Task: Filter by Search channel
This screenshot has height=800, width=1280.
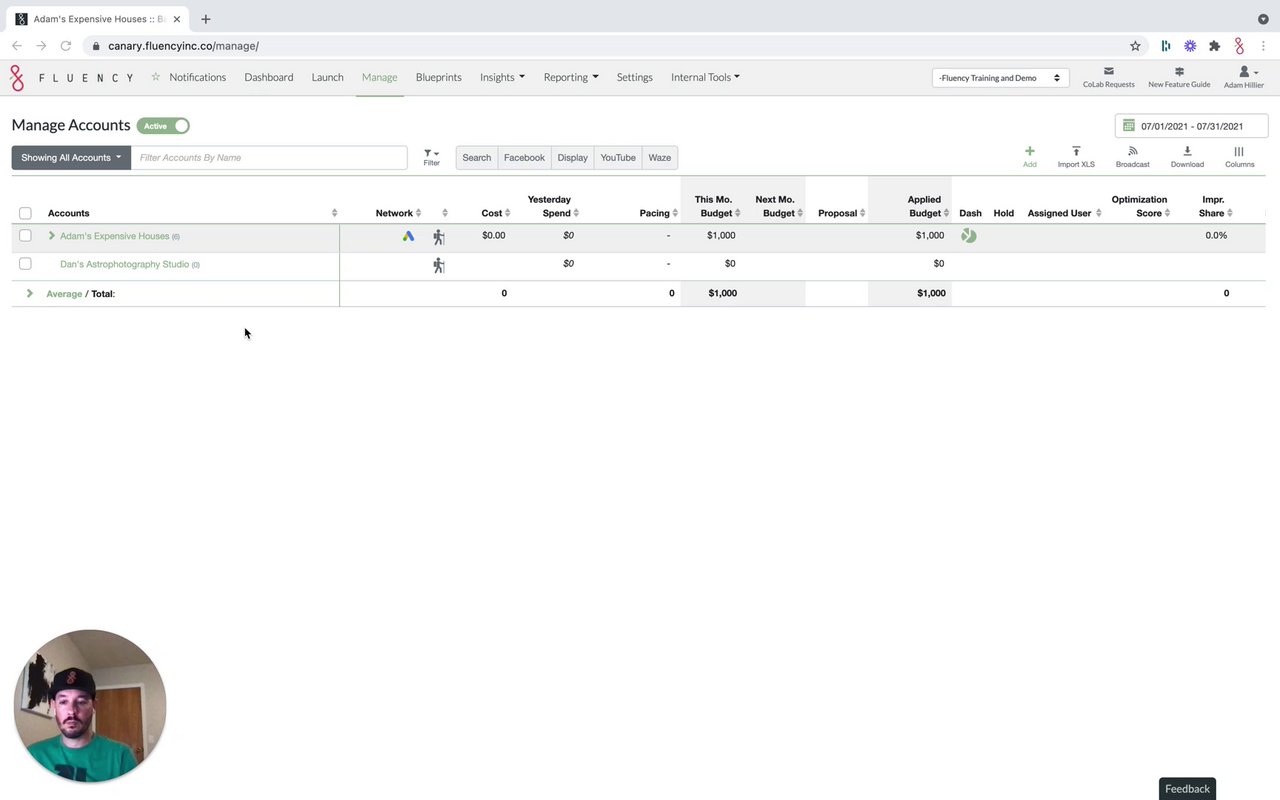Action: pos(477,157)
